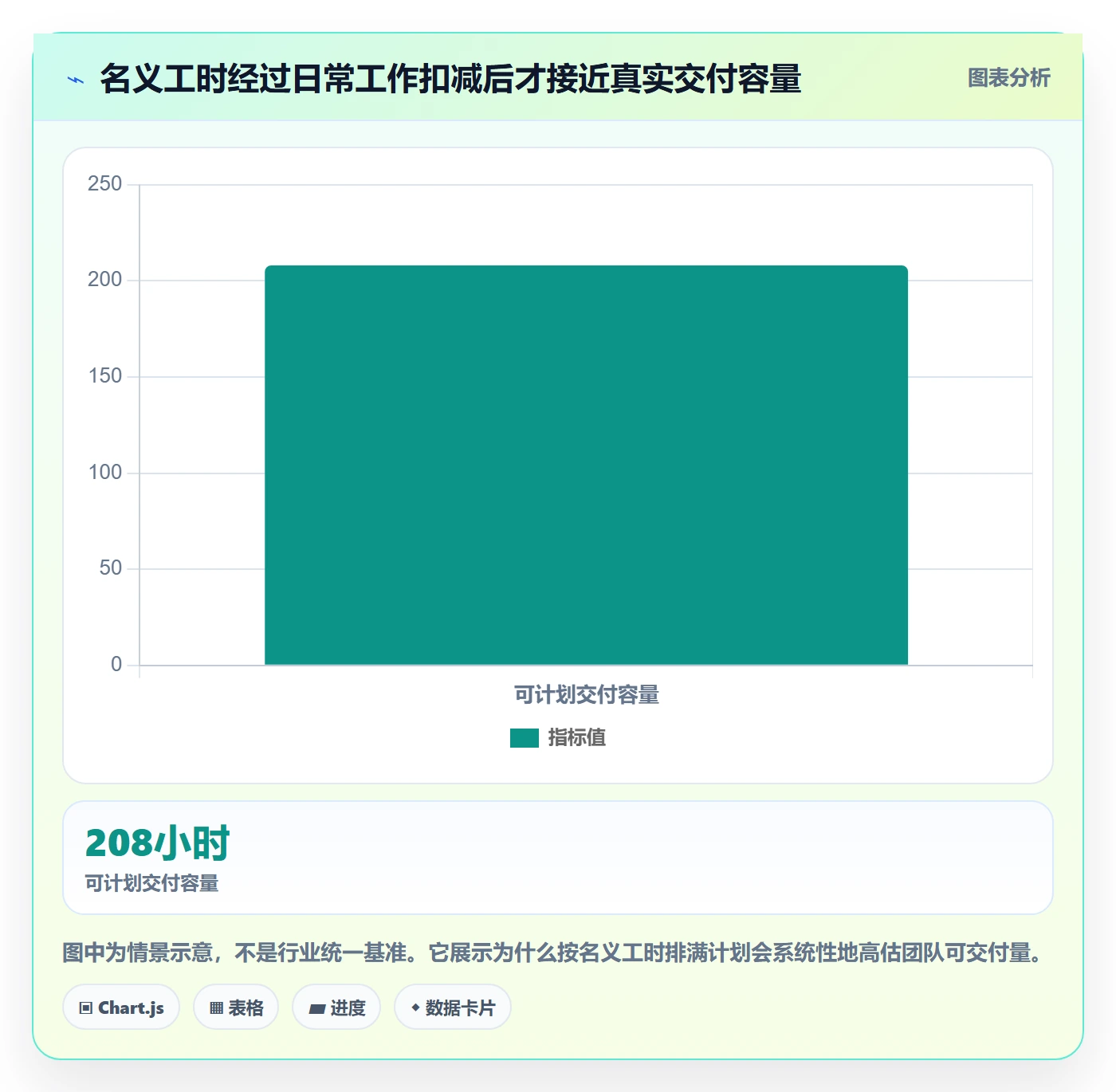This screenshot has height=1092, width=1116.
Task: Select the 进度 tag chip
Action: point(336,1008)
